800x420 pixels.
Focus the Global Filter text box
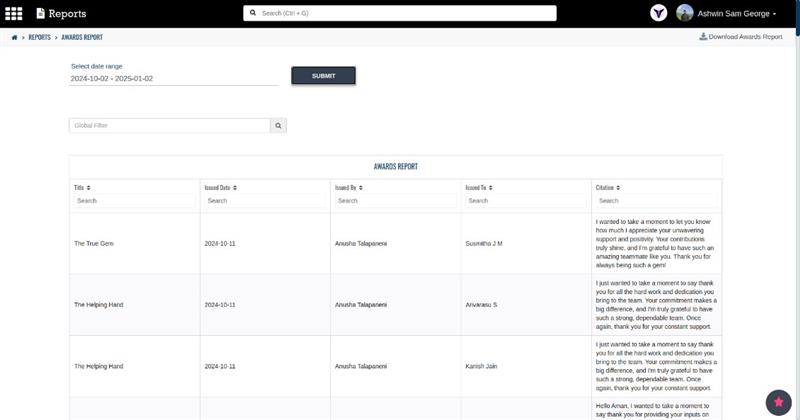click(x=170, y=126)
